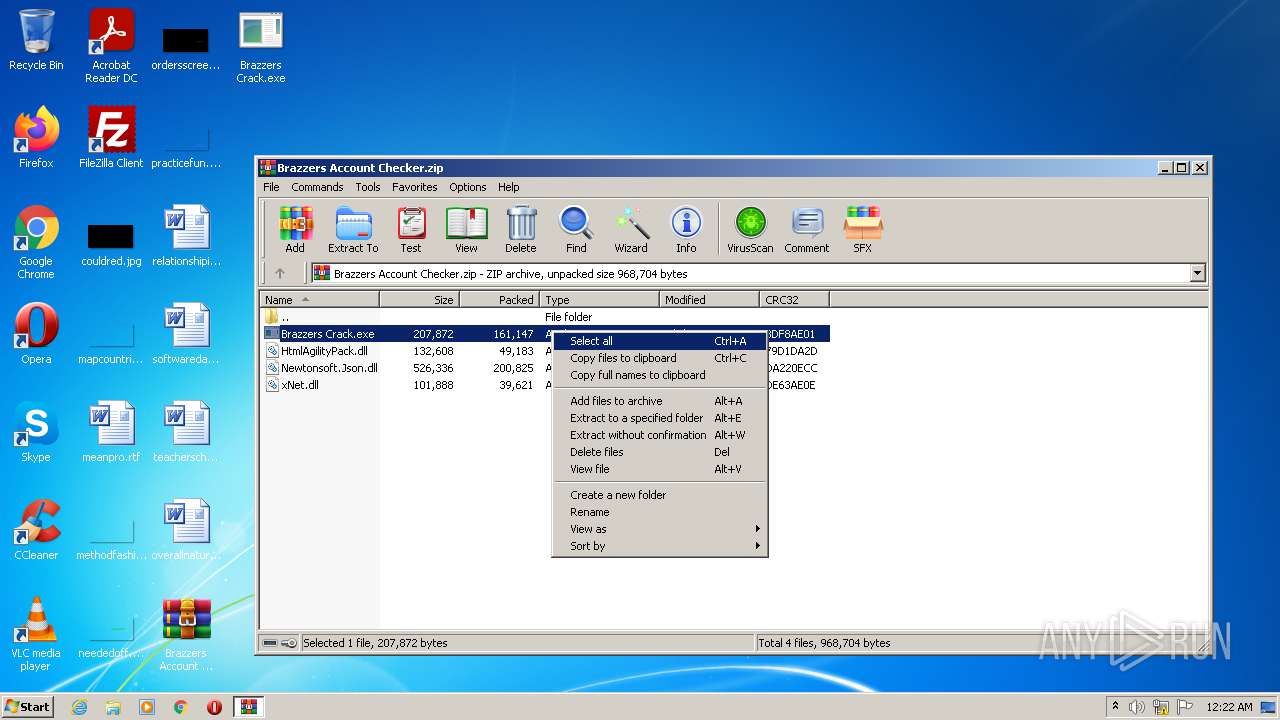Select Newtonsoft.Json.dll in file list

[329, 368]
